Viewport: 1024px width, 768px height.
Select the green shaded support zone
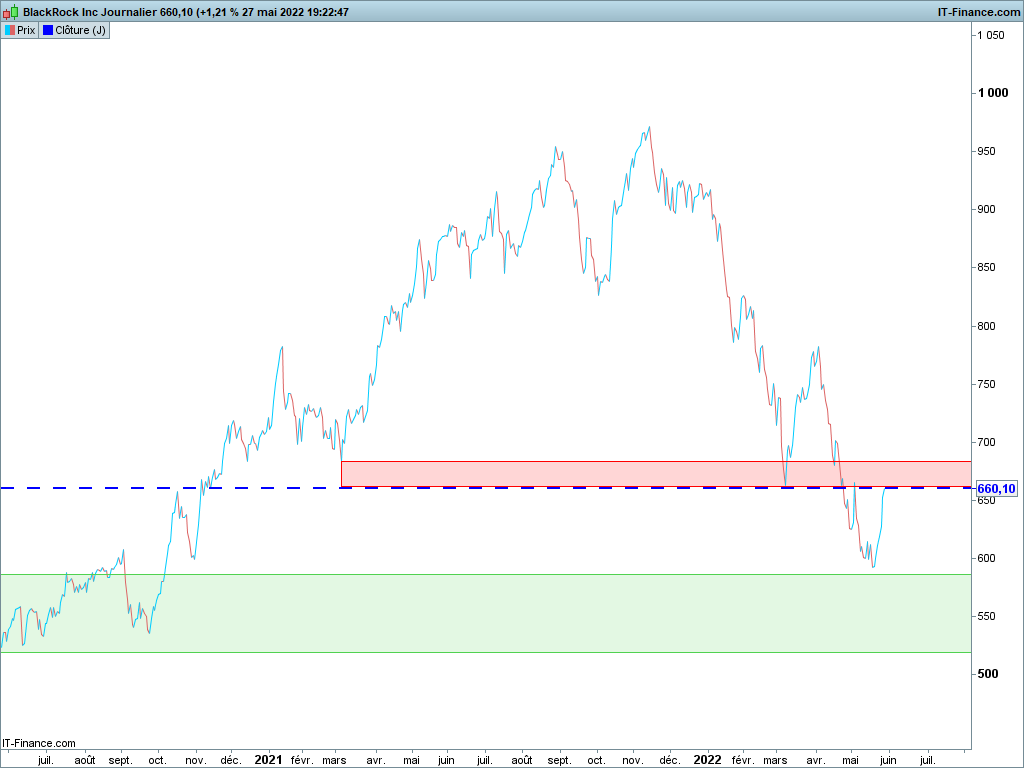coord(486,613)
